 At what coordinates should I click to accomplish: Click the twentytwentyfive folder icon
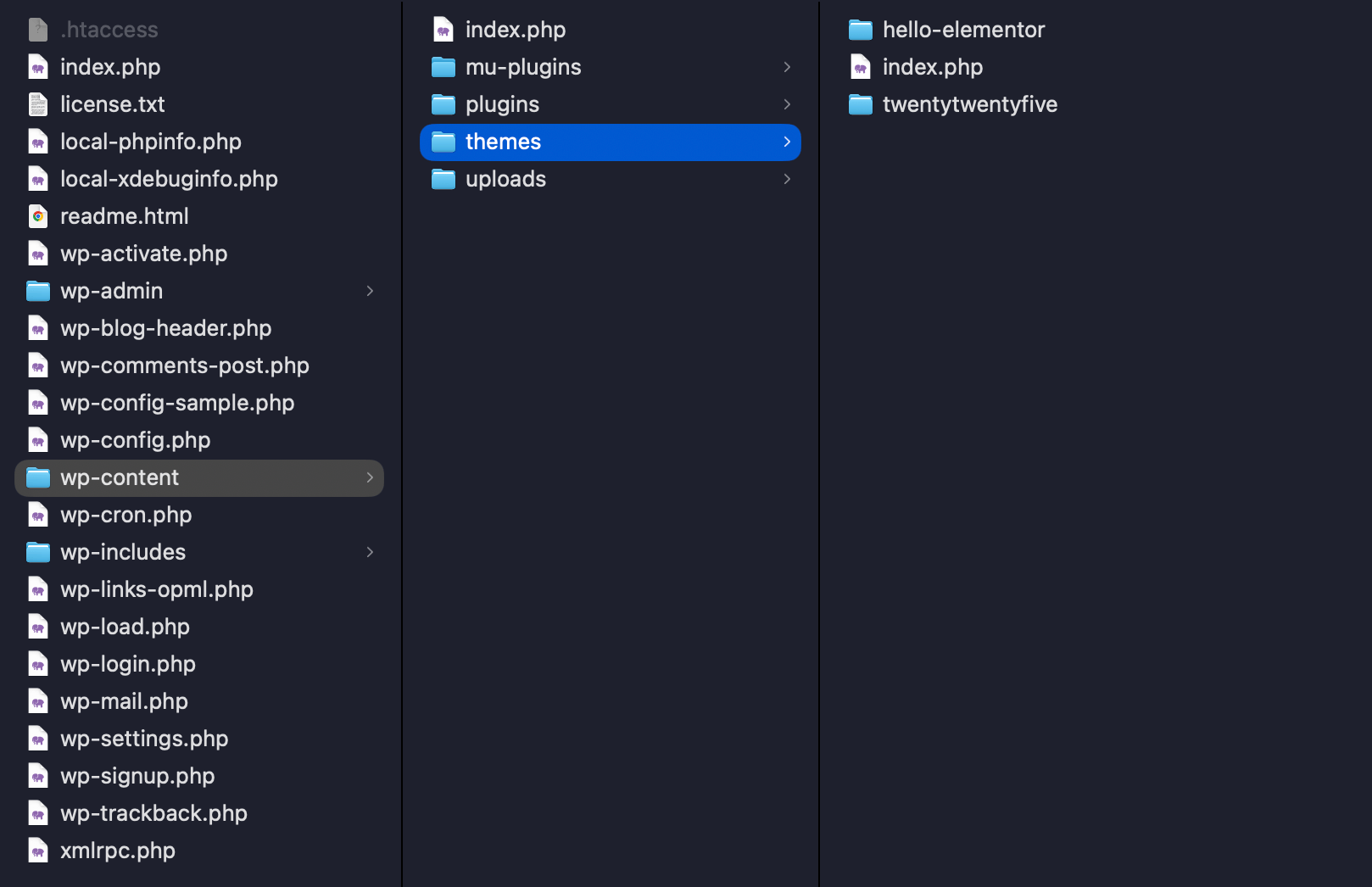click(861, 104)
